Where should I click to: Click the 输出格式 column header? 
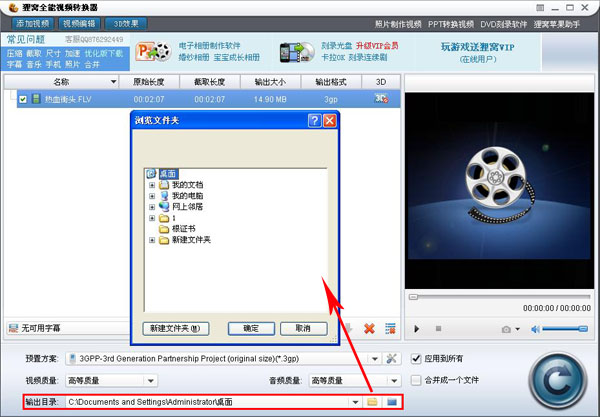click(331, 82)
